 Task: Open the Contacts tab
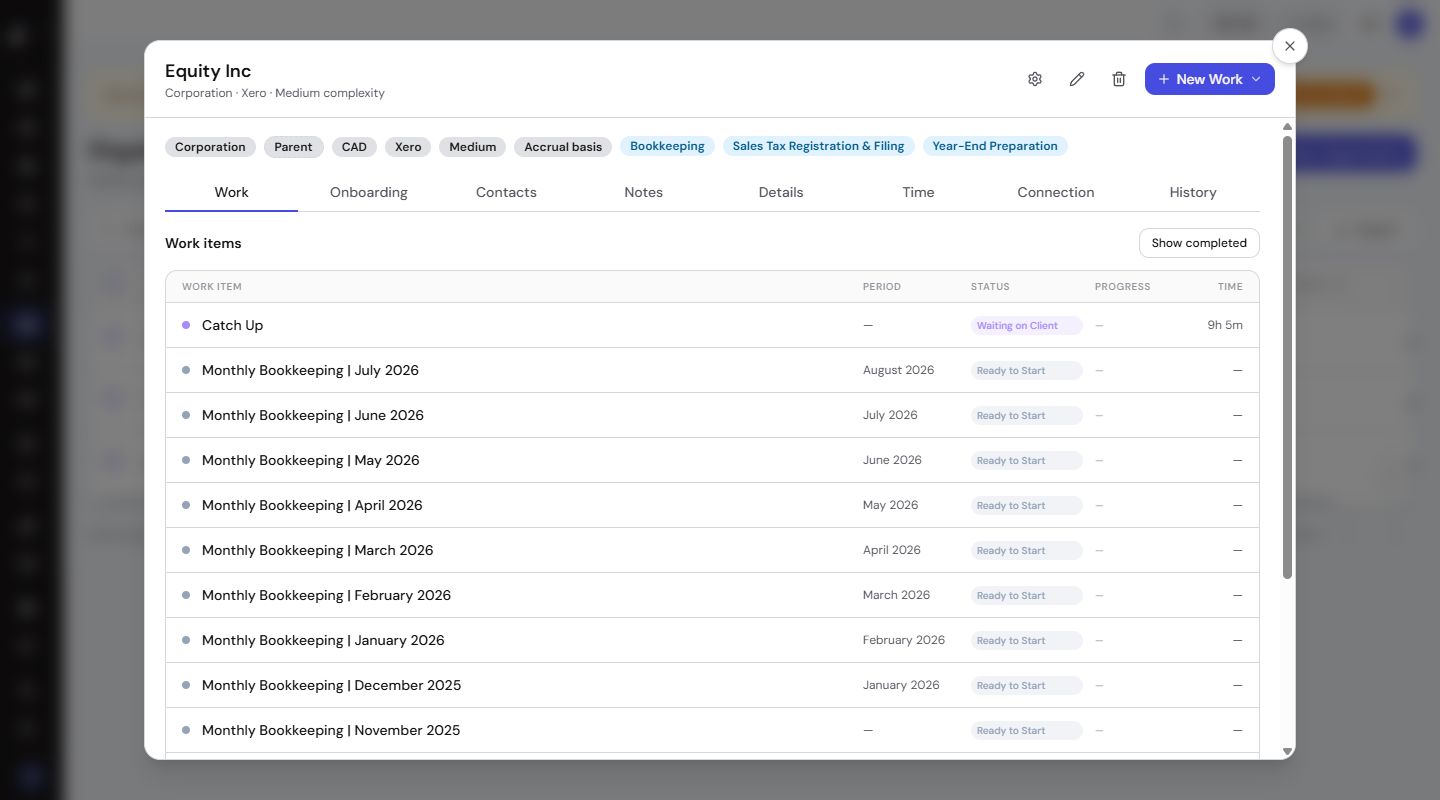506,192
